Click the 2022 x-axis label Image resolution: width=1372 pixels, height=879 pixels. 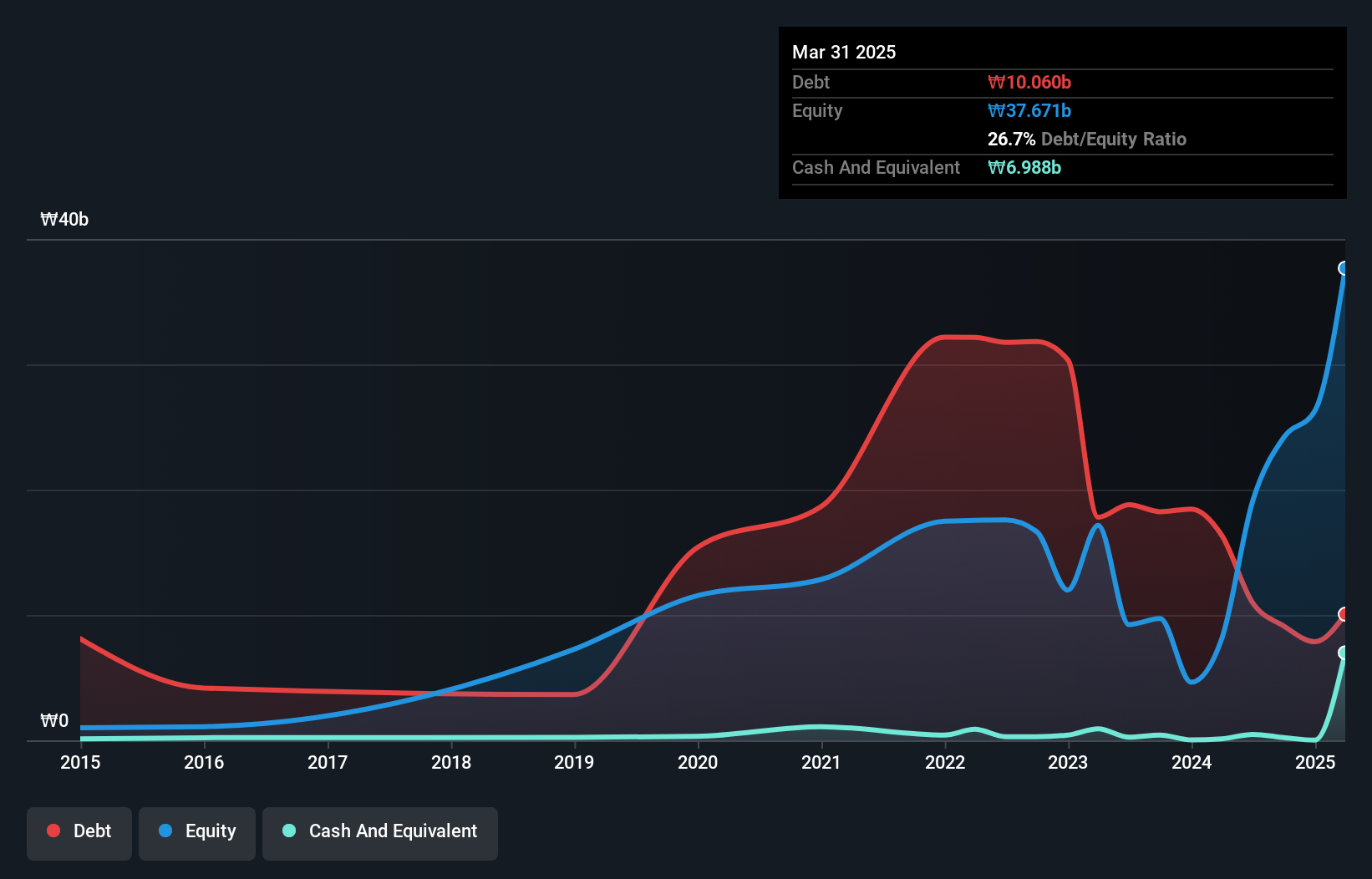click(945, 762)
